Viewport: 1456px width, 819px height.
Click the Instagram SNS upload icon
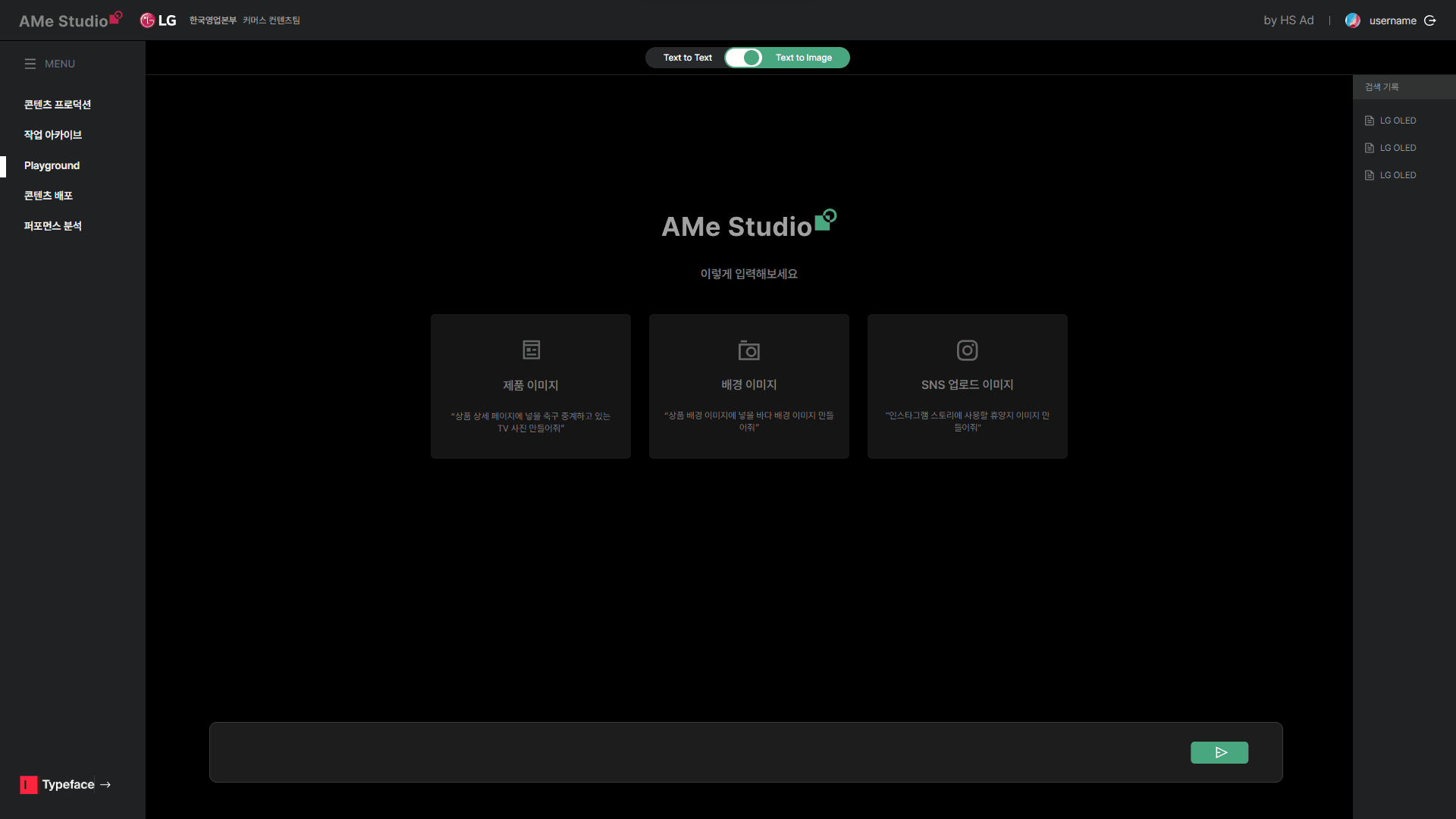[x=967, y=350]
